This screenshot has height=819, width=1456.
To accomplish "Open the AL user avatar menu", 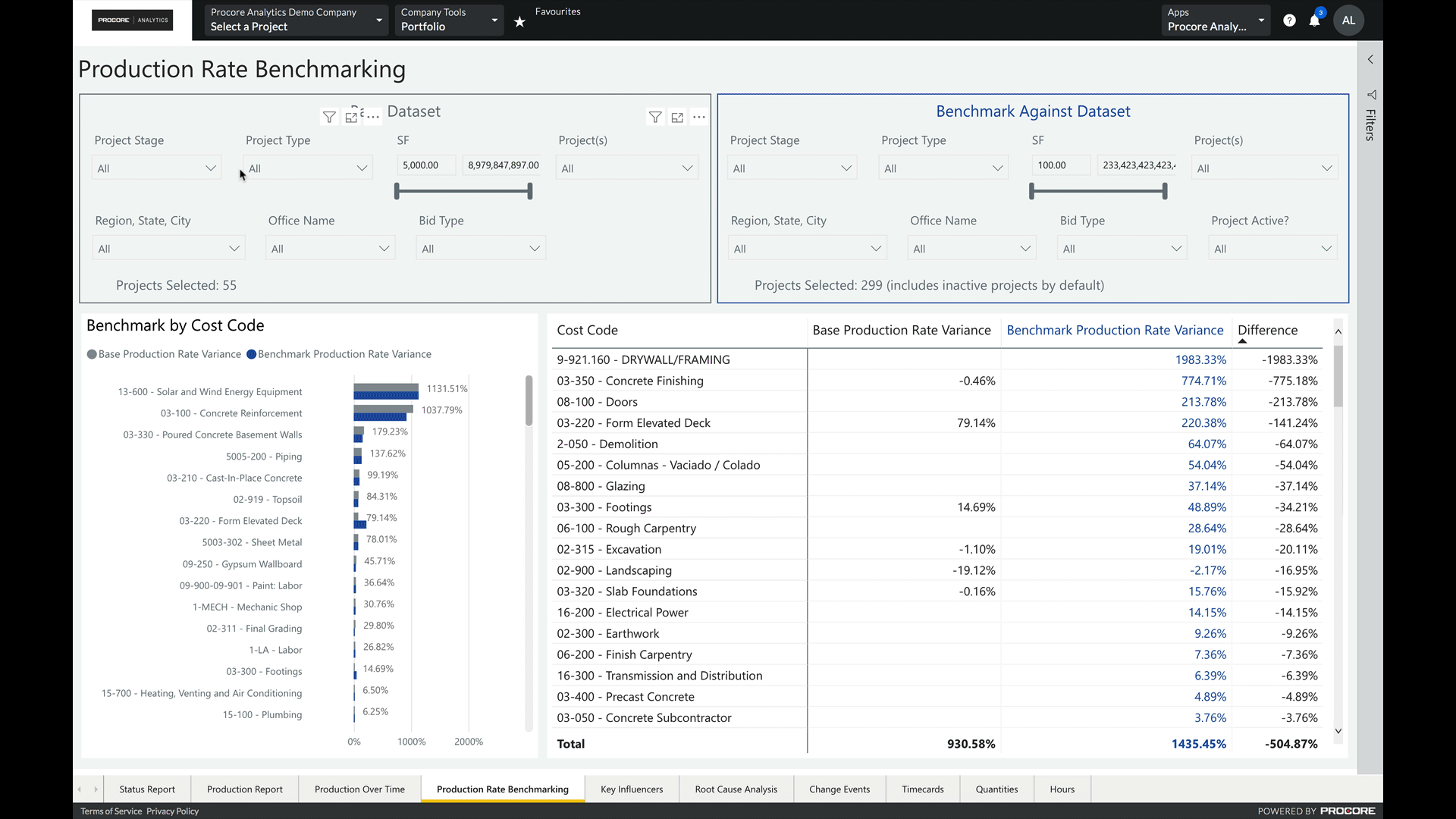I will pos(1348,20).
